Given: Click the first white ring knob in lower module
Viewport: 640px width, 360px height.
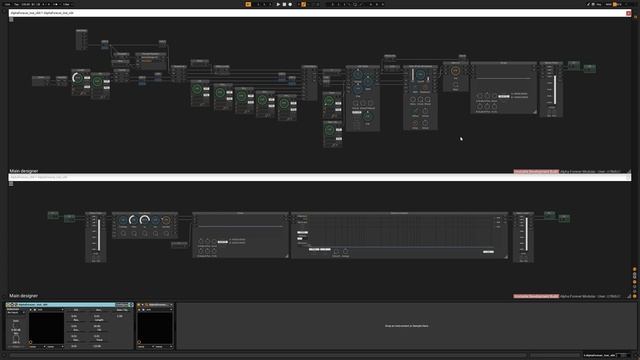Looking at the screenshot, I should tap(133, 220).
